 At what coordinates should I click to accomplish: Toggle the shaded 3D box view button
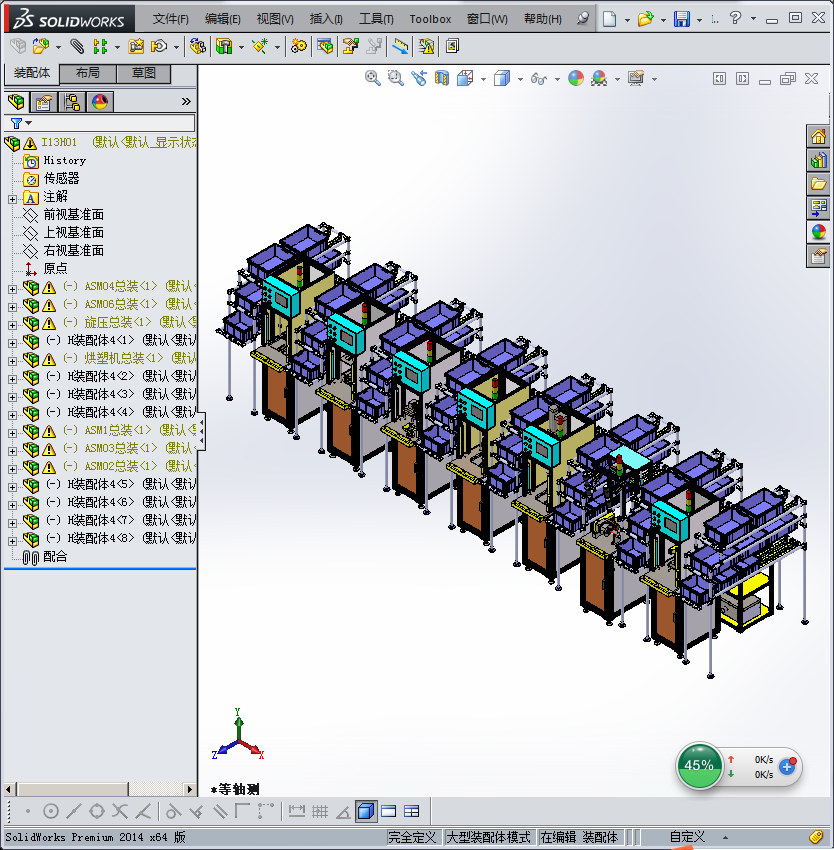coord(366,811)
